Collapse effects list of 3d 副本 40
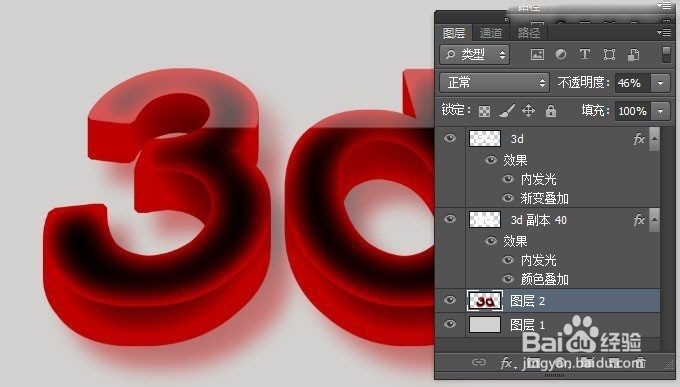This screenshot has width=680, height=387. coord(654,220)
